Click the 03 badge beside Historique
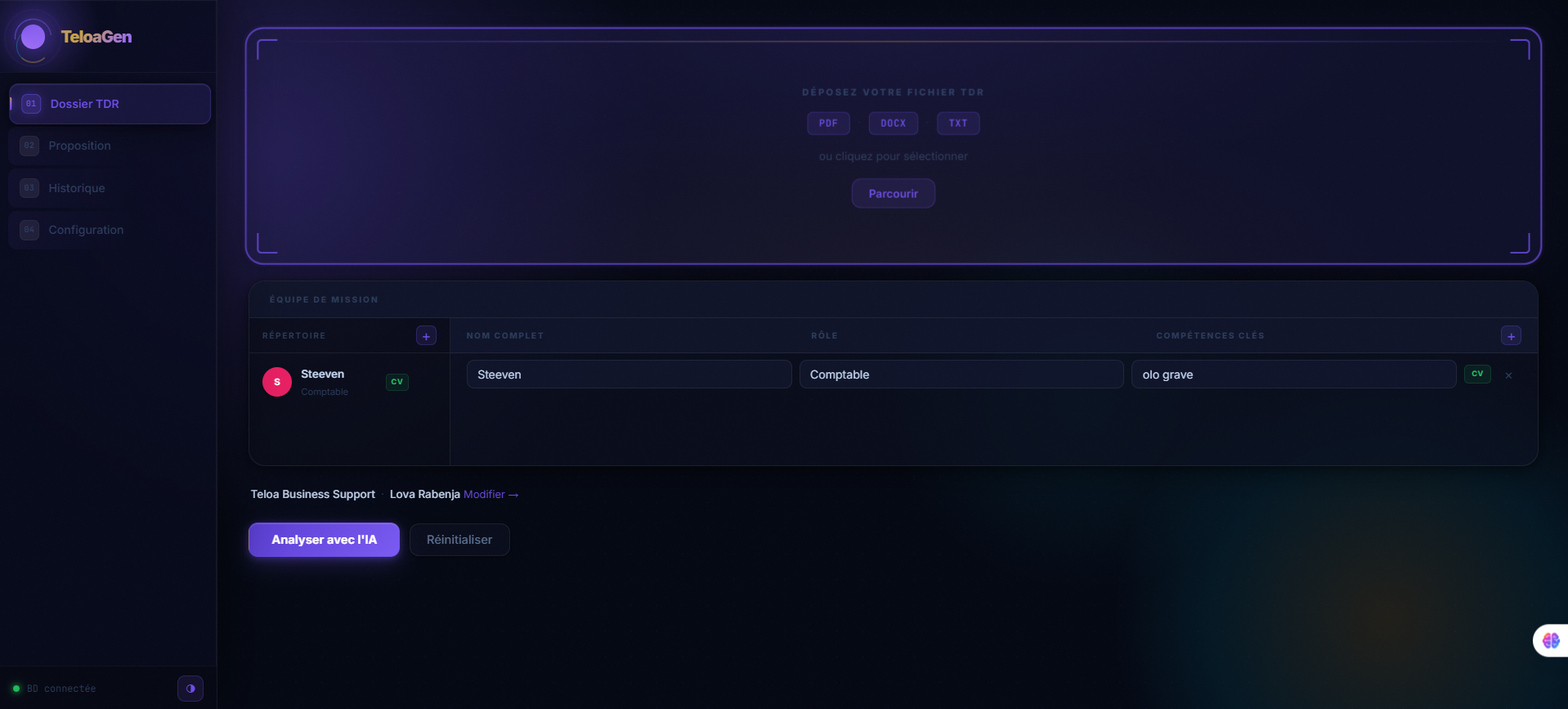Image resolution: width=1568 pixels, height=709 pixels. click(x=29, y=188)
